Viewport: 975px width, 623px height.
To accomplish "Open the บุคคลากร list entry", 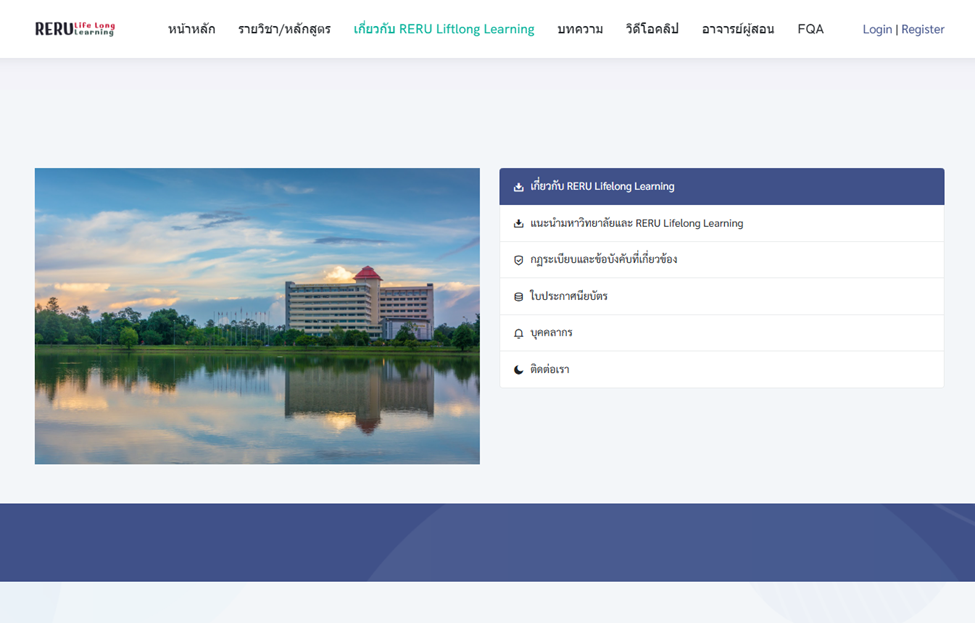I will 722,333.
